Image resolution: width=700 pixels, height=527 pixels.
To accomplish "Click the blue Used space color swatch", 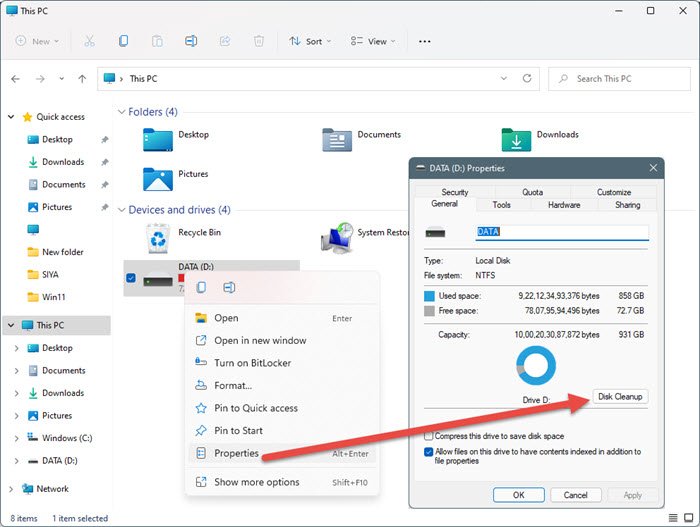I will (430, 296).
